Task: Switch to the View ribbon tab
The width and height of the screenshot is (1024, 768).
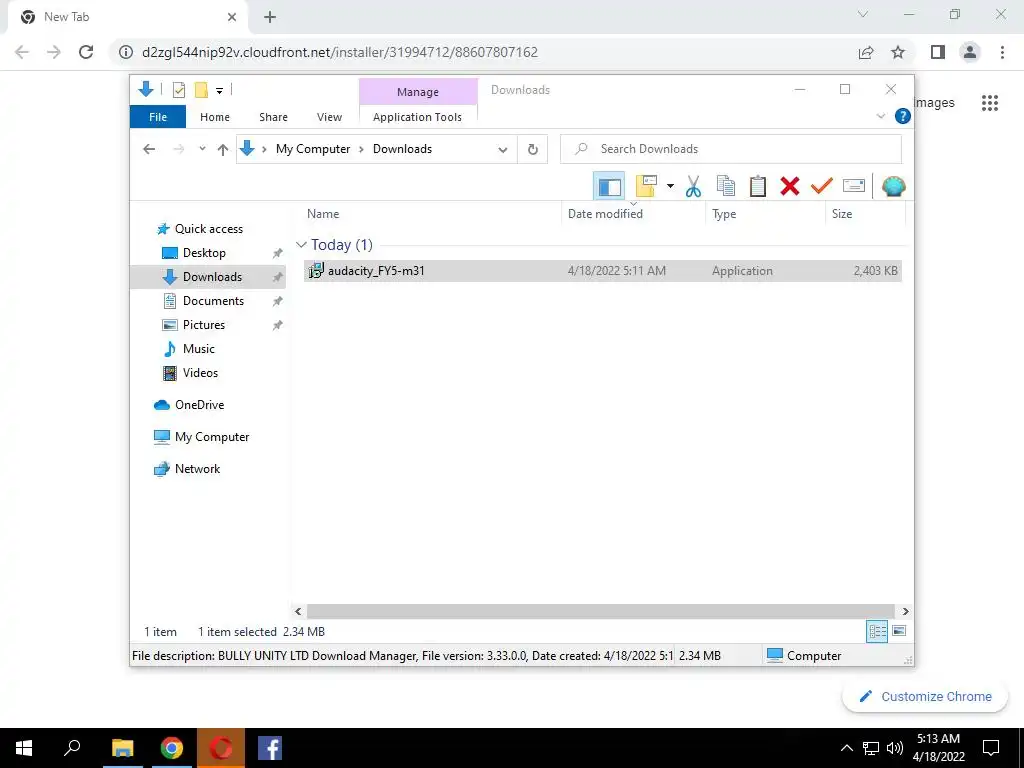Action: coord(329,117)
